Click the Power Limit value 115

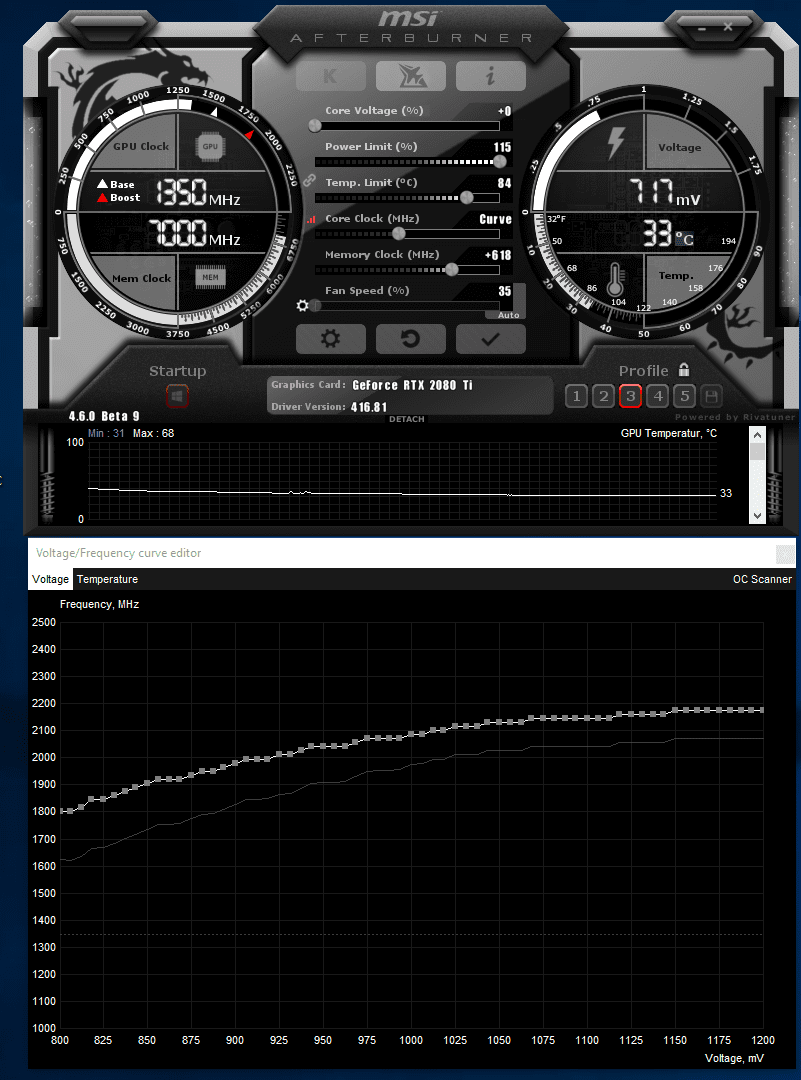pyautogui.click(x=502, y=147)
